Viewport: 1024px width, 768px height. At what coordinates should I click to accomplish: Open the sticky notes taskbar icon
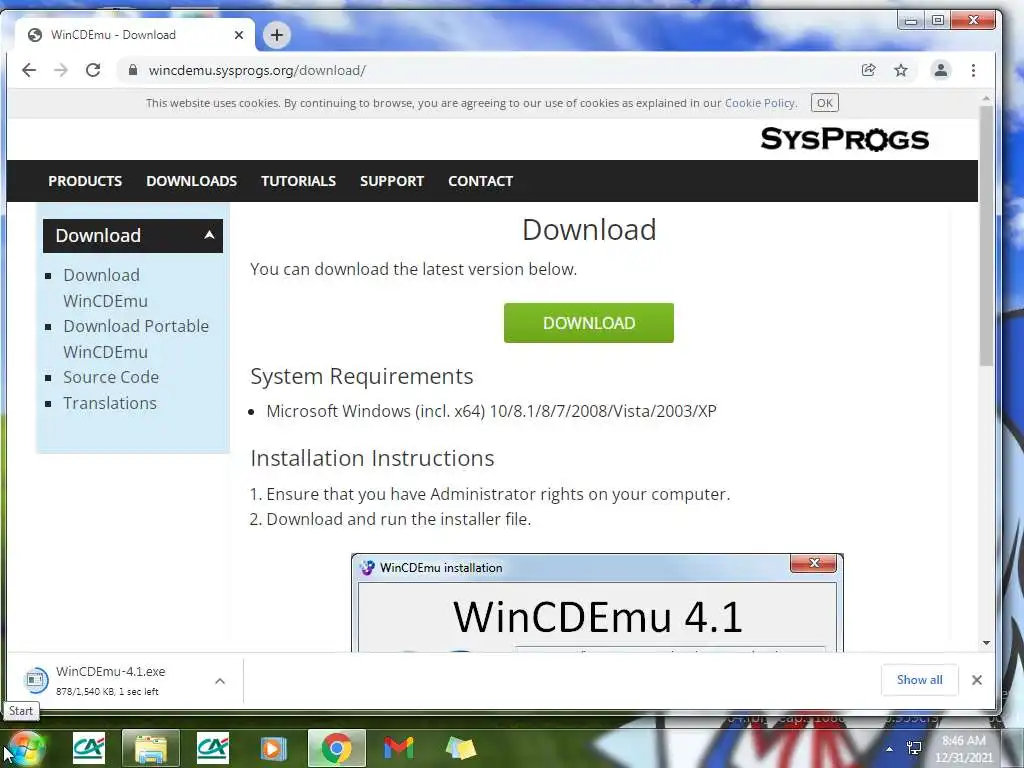[x=460, y=748]
